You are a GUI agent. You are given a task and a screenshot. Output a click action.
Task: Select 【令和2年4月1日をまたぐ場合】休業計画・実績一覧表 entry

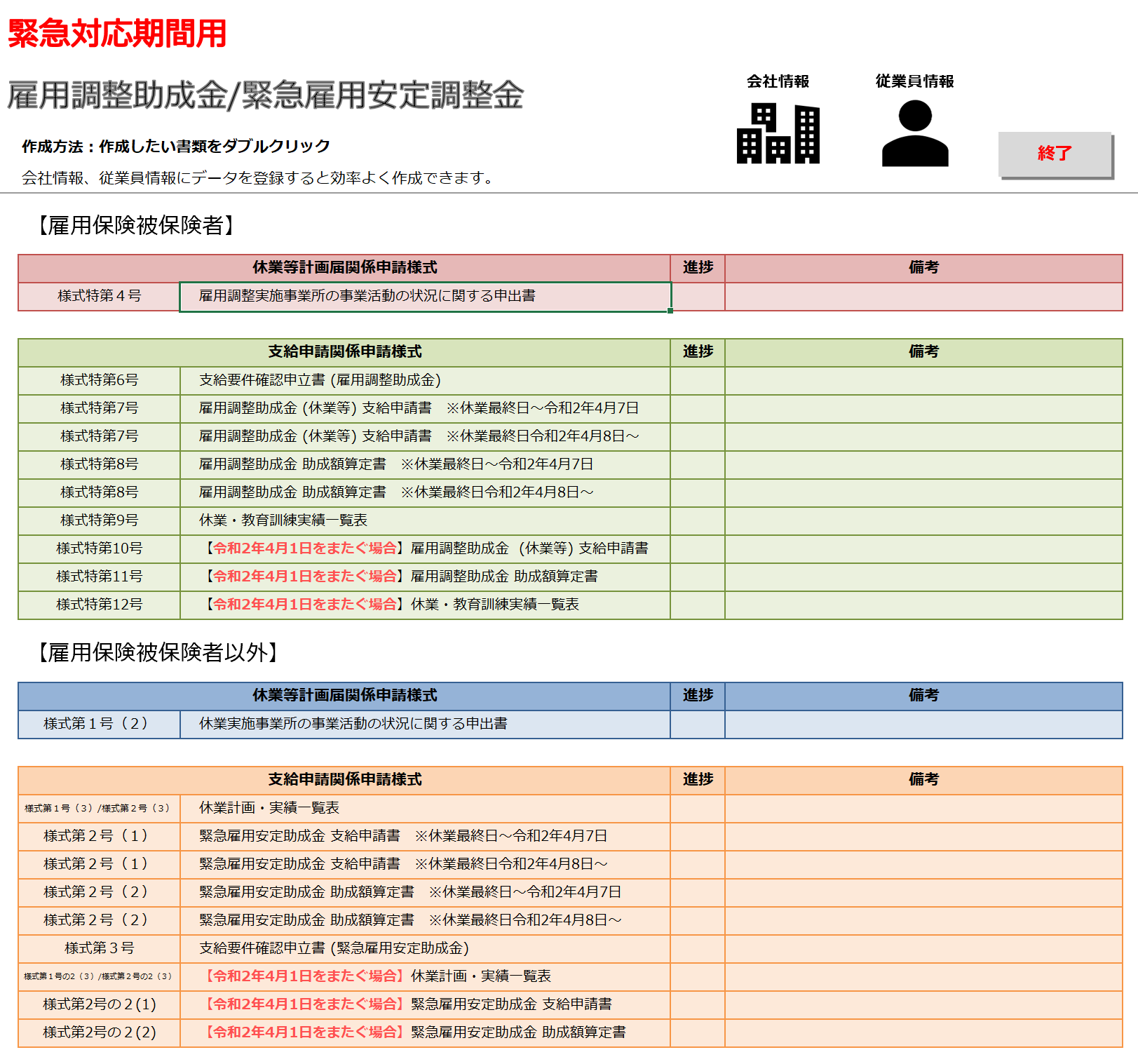(425, 977)
